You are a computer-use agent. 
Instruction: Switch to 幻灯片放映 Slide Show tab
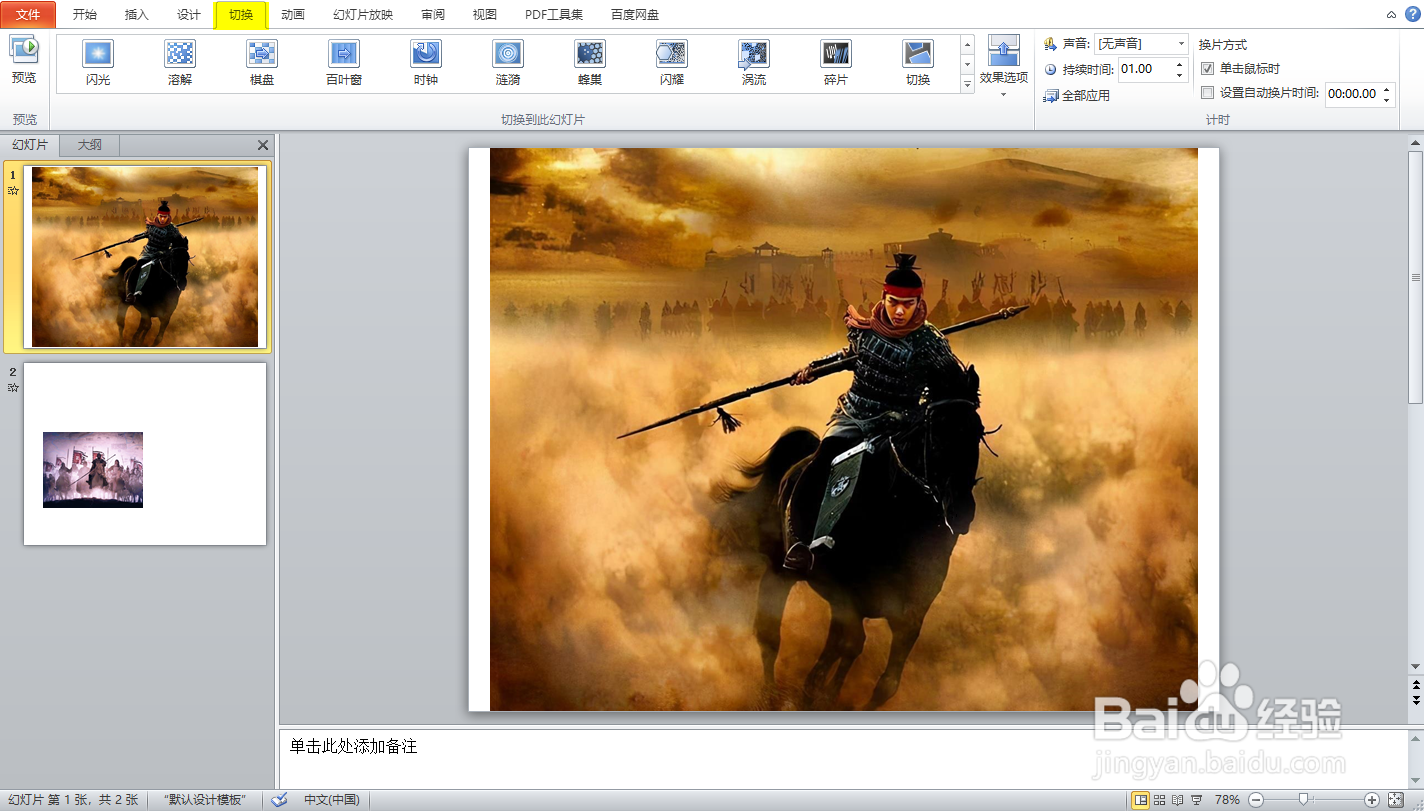coord(363,15)
